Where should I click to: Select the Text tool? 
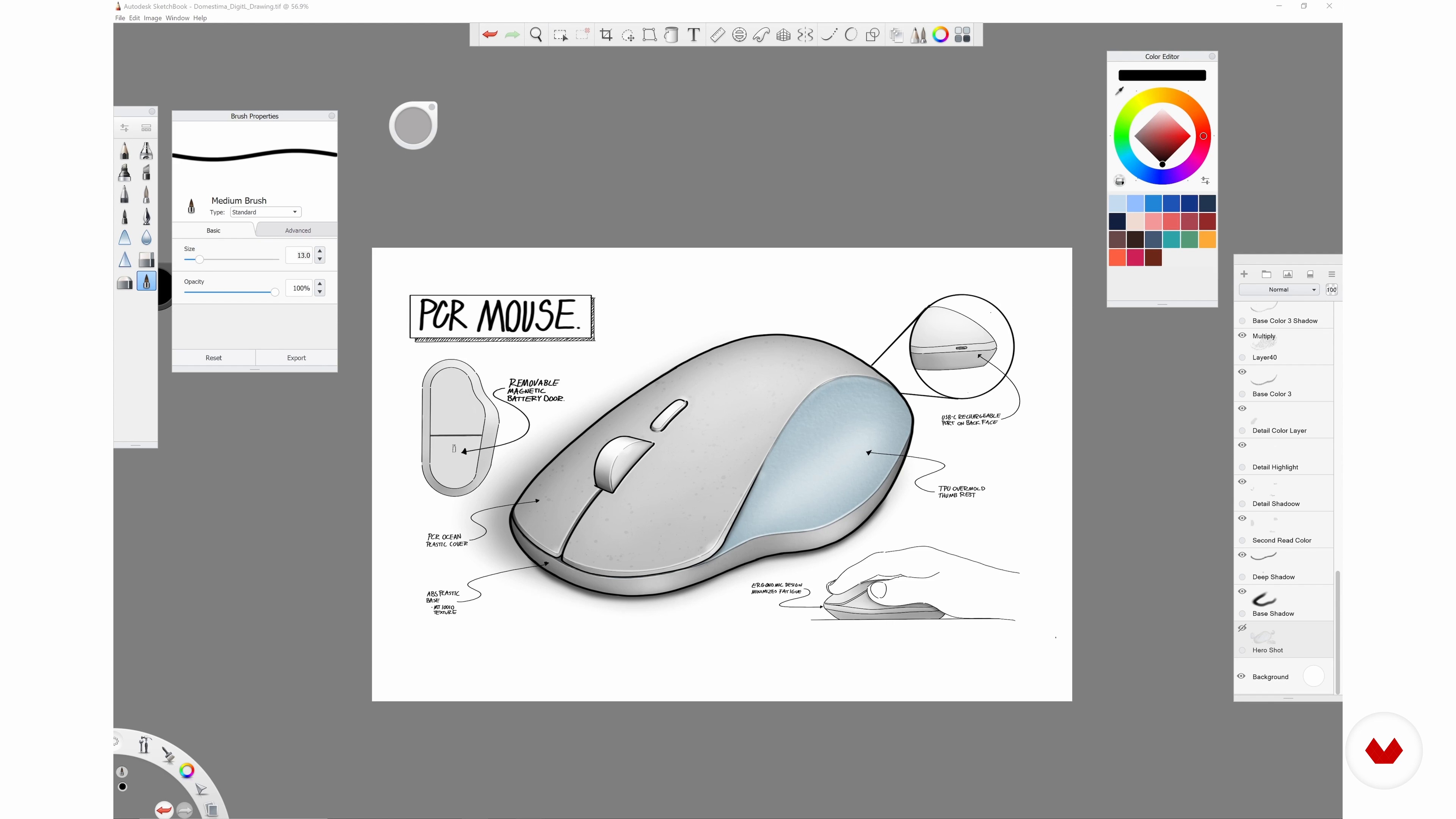(x=693, y=35)
